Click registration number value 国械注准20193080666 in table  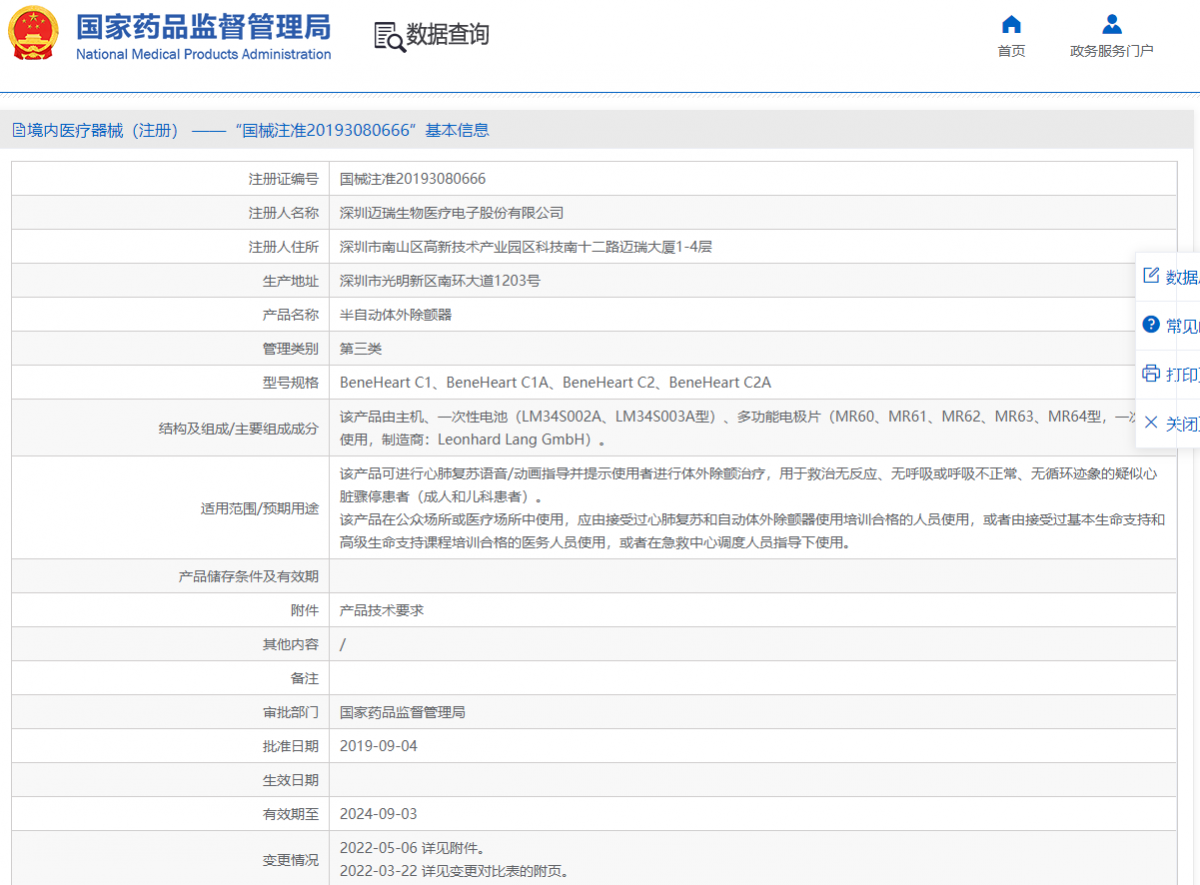412,179
